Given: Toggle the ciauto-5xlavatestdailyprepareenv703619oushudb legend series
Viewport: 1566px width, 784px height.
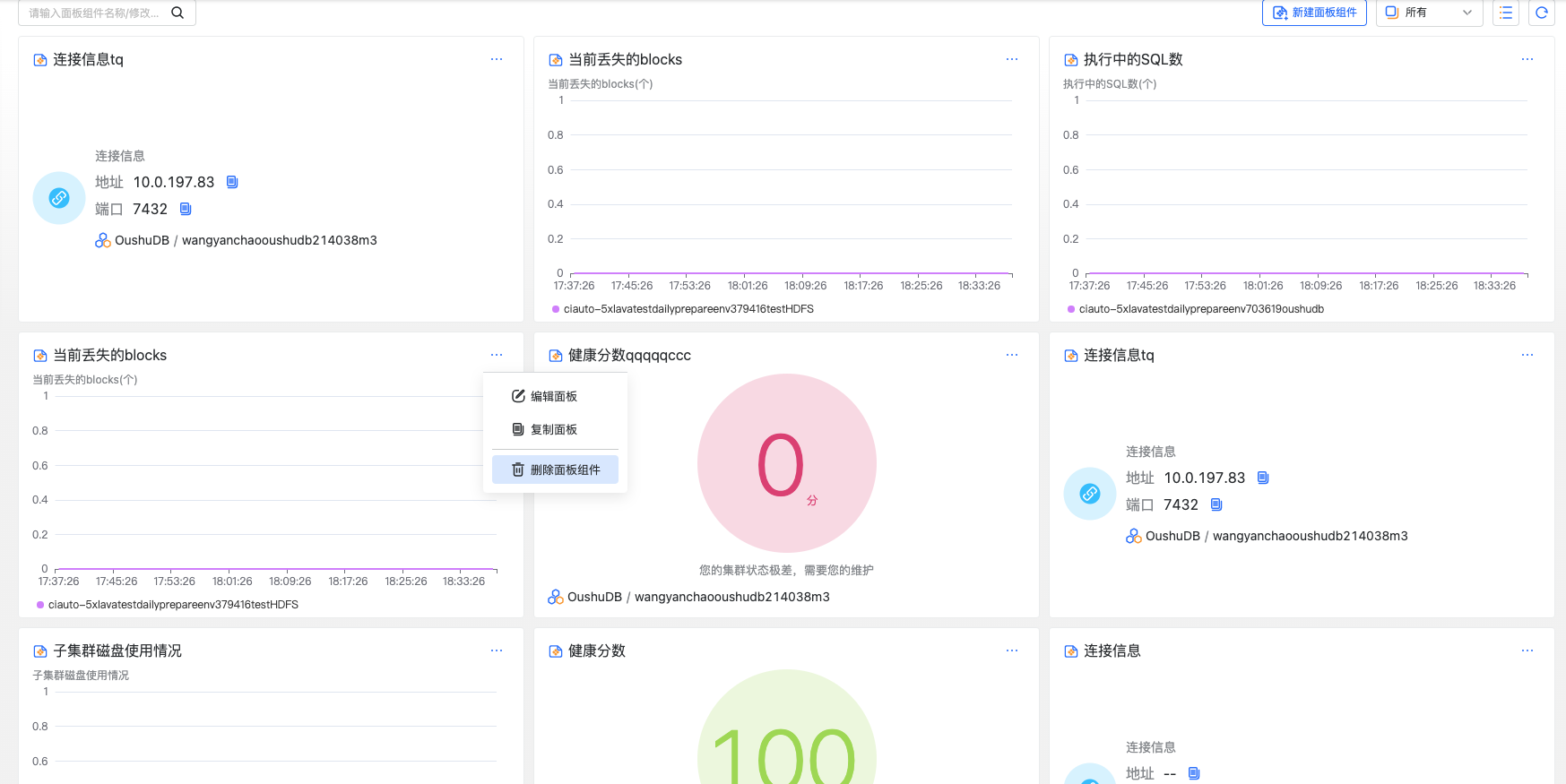Looking at the screenshot, I should coord(1200,309).
